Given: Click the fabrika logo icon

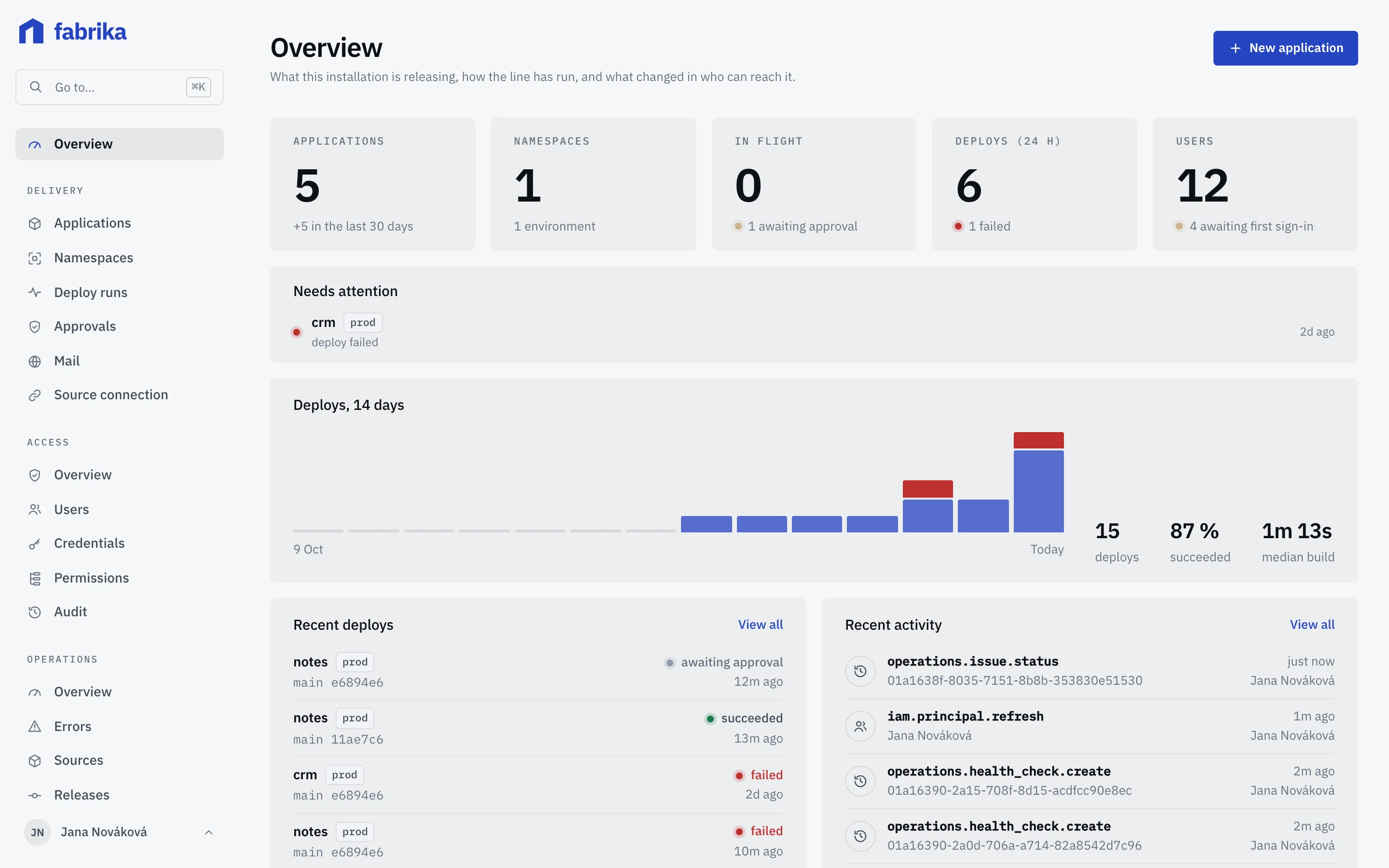Looking at the screenshot, I should pos(31,31).
